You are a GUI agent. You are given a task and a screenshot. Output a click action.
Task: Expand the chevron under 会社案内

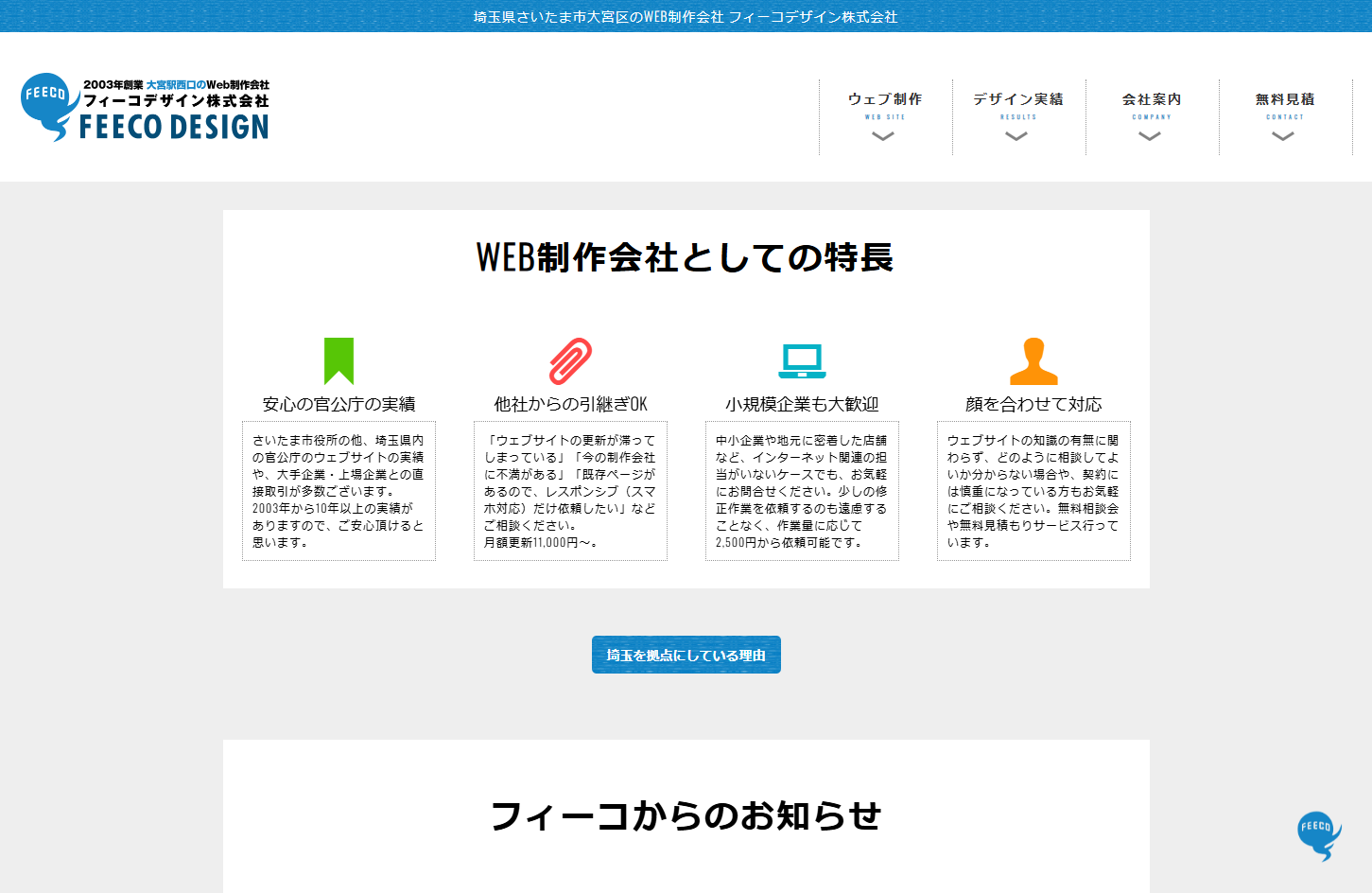pyautogui.click(x=1150, y=136)
